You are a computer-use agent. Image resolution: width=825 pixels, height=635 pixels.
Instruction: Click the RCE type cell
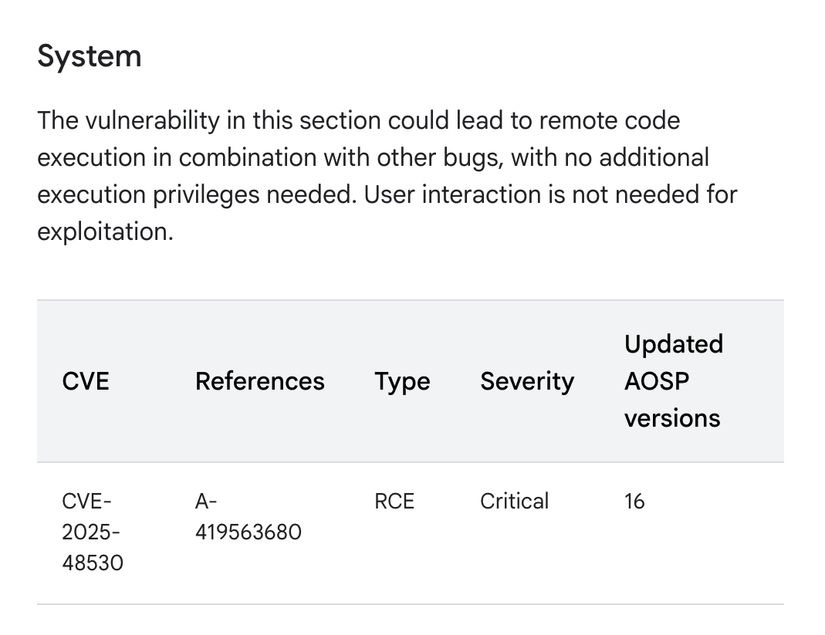pyautogui.click(x=394, y=501)
